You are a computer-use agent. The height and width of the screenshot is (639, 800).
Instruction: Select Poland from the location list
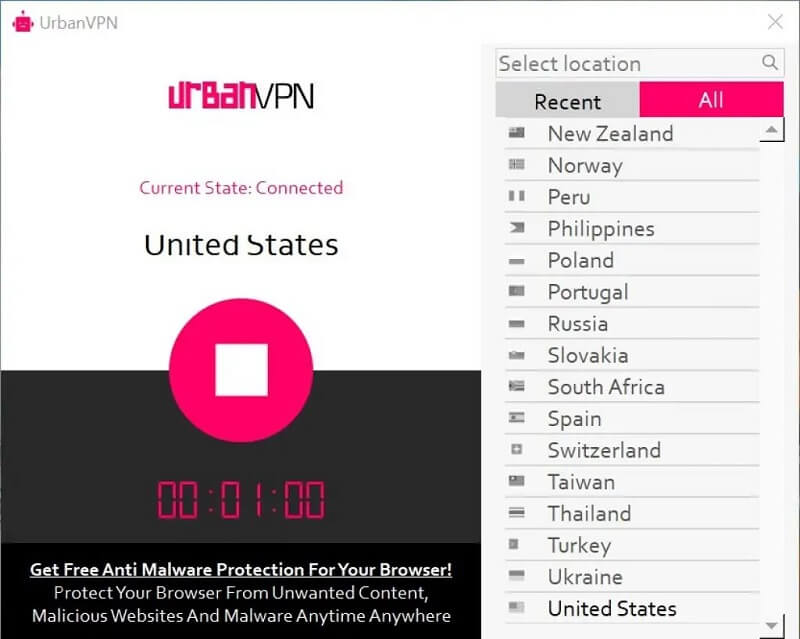tap(581, 260)
